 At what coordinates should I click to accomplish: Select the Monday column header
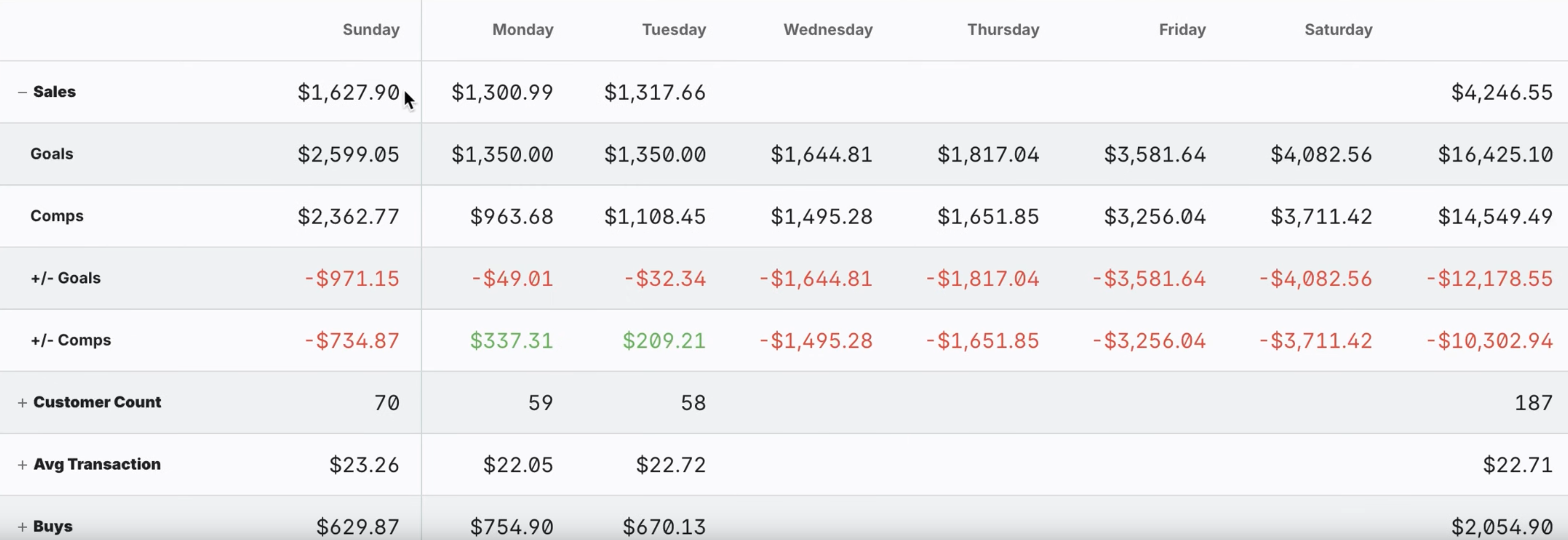523,30
